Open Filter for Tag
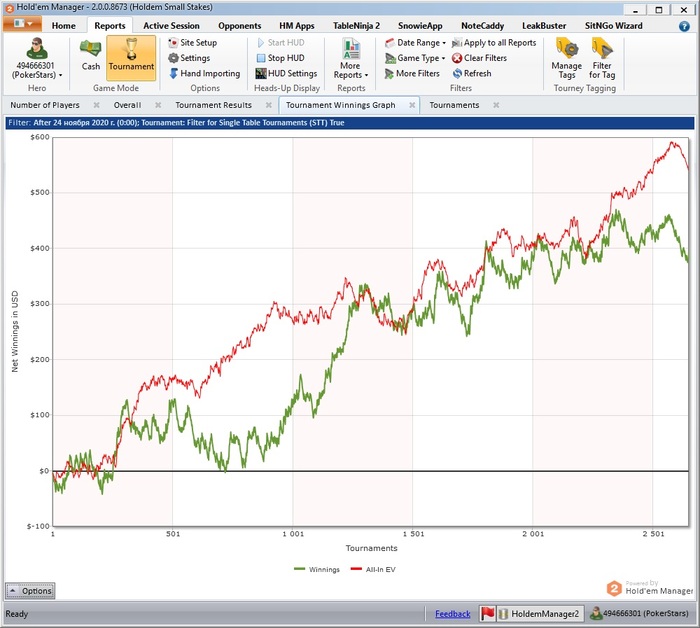Image resolution: width=700 pixels, height=628 pixels. [602, 59]
